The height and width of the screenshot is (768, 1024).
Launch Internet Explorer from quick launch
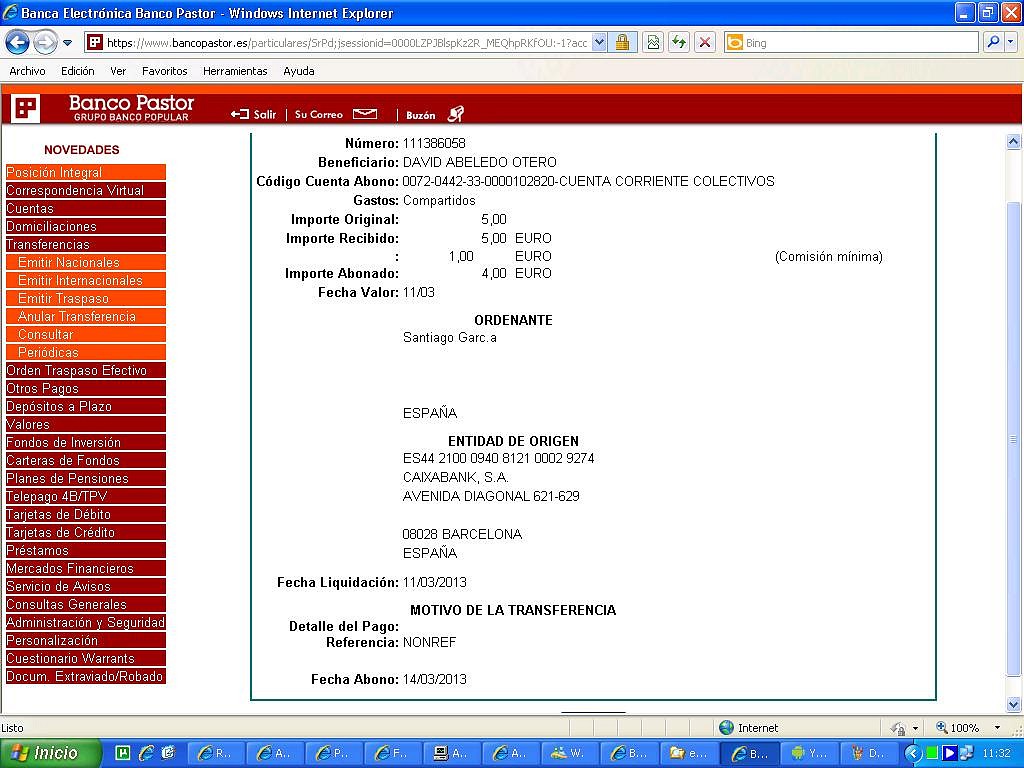tap(146, 753)
